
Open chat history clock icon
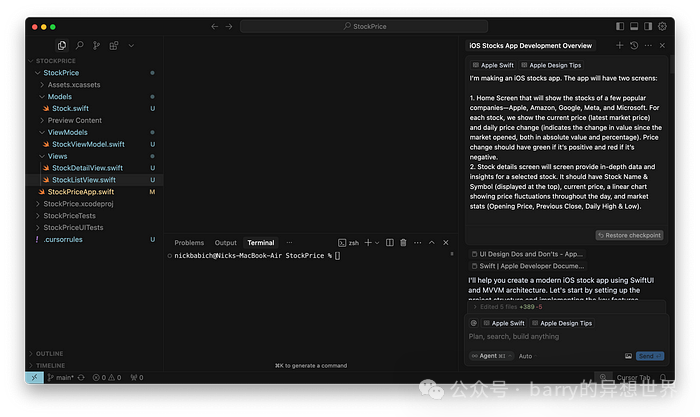pos(634,46)
